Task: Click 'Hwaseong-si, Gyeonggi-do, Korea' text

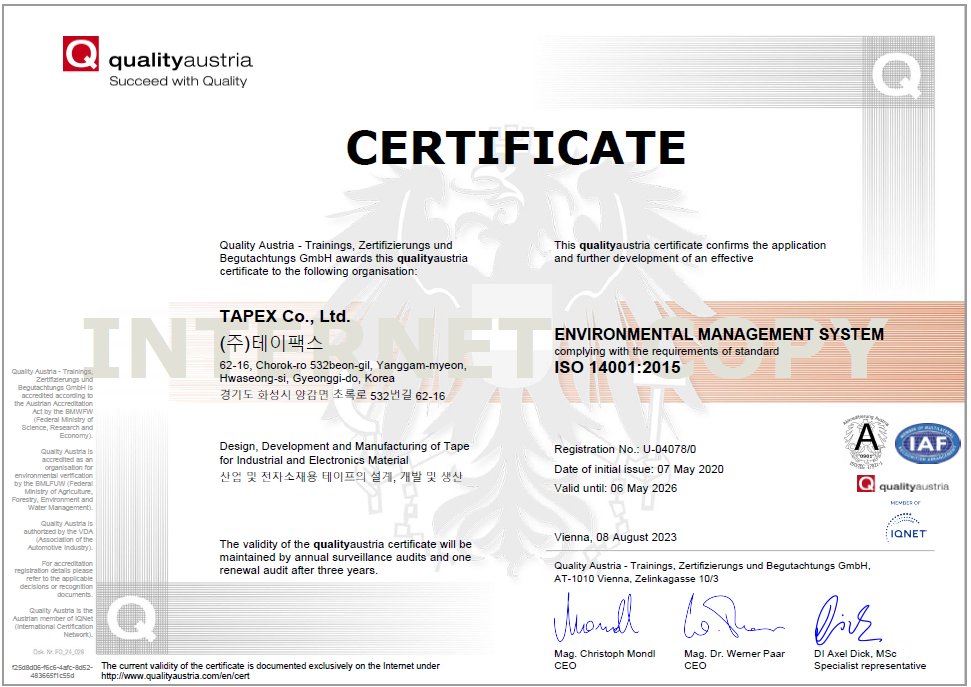Action: pyautogui.click(x=307, y=379)
